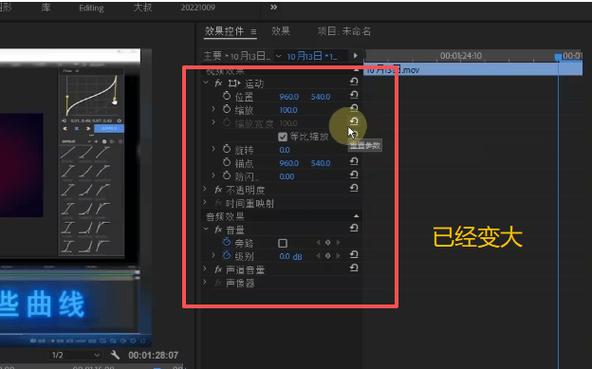
Task: Open the 项目: 未命名 tab
Action: coord(344,31)
